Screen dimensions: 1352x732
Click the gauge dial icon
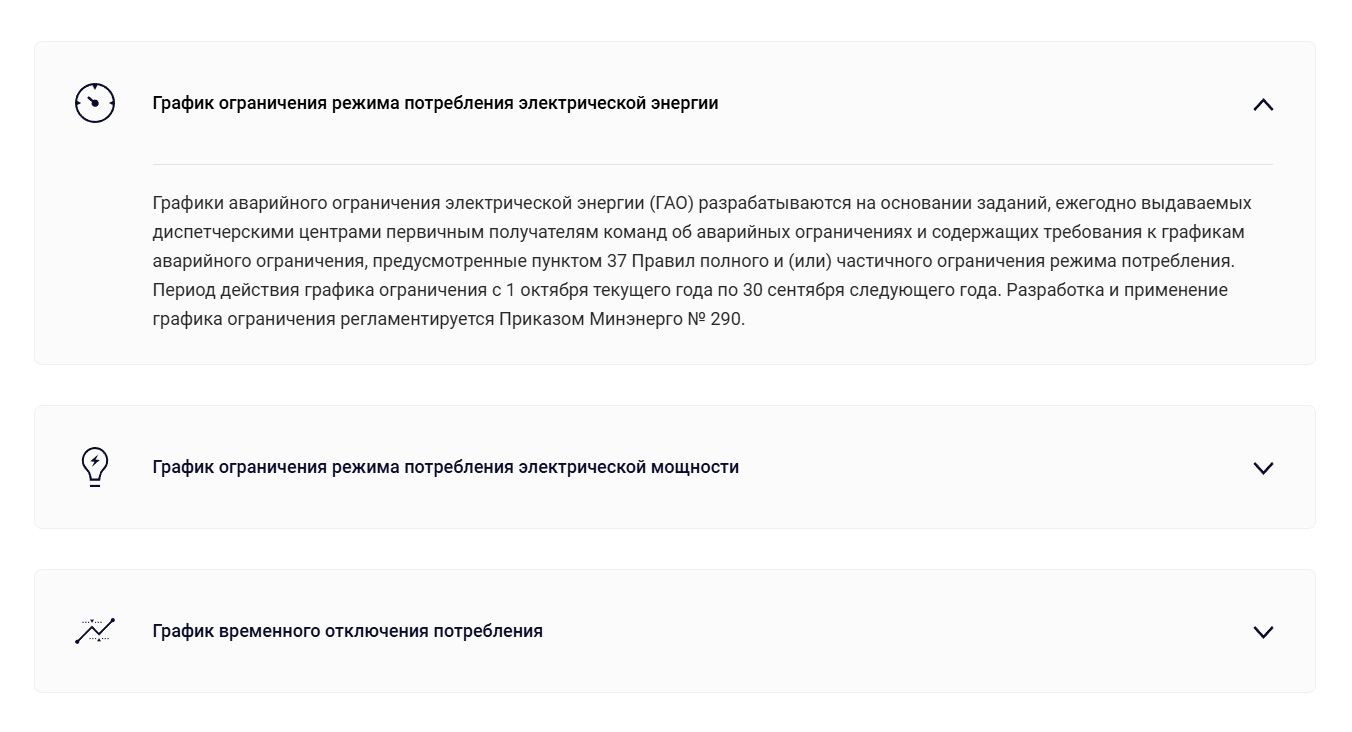pyautogui.click(x=95, y=103)
